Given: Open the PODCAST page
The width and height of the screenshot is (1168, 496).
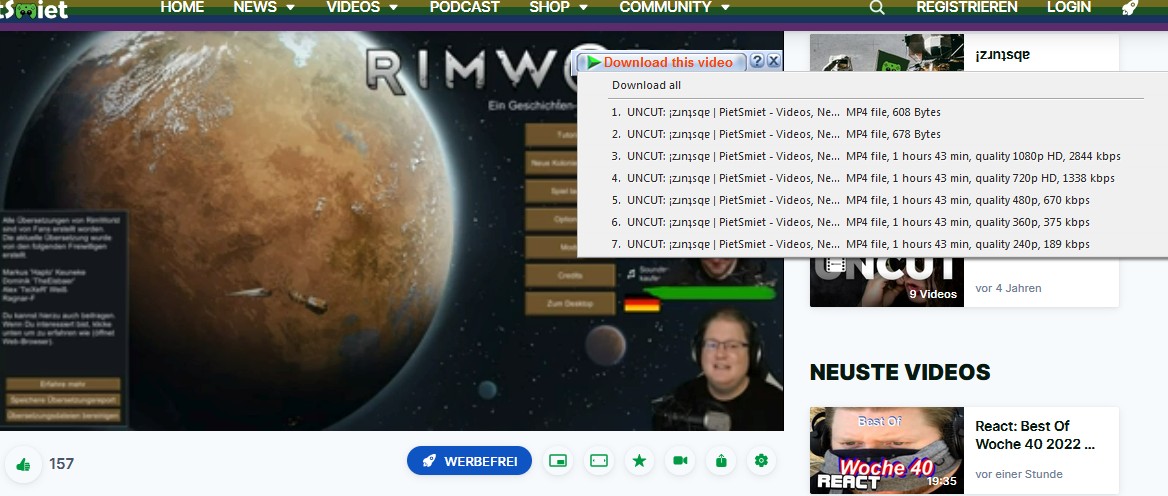Looking at the screenshot, I should point(465,7).
